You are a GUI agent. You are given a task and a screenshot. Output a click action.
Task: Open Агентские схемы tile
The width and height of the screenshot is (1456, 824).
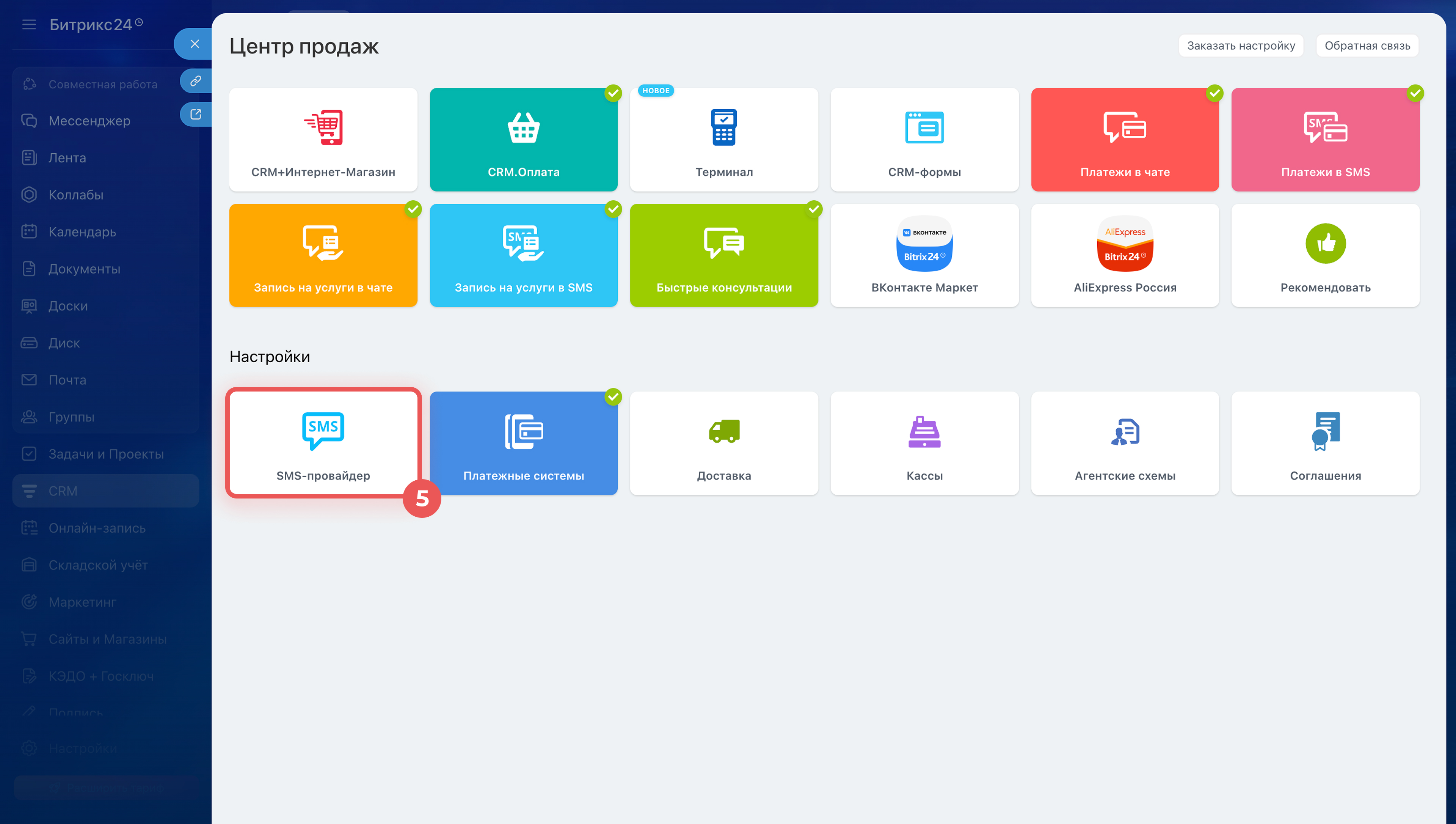coord(1125,443)
